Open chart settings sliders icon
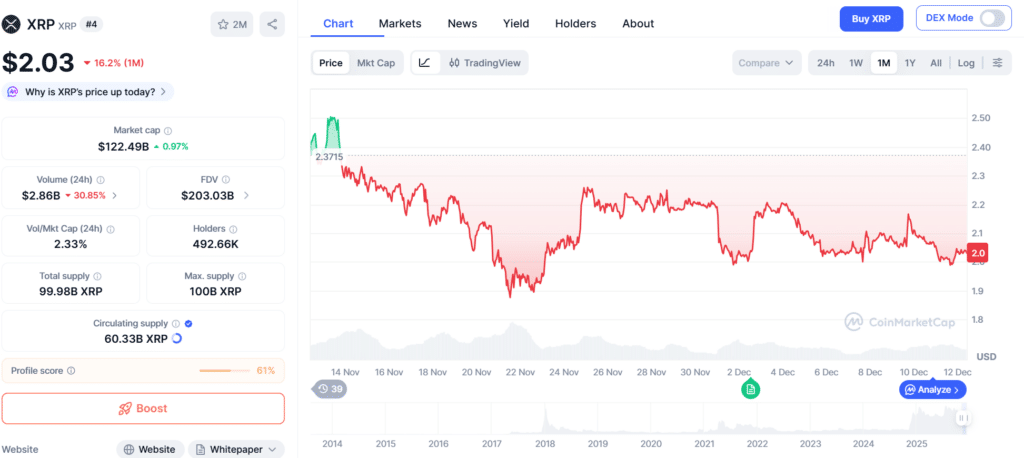The image size is (1024, 458). pyautogui.click(x=998, y=63)
